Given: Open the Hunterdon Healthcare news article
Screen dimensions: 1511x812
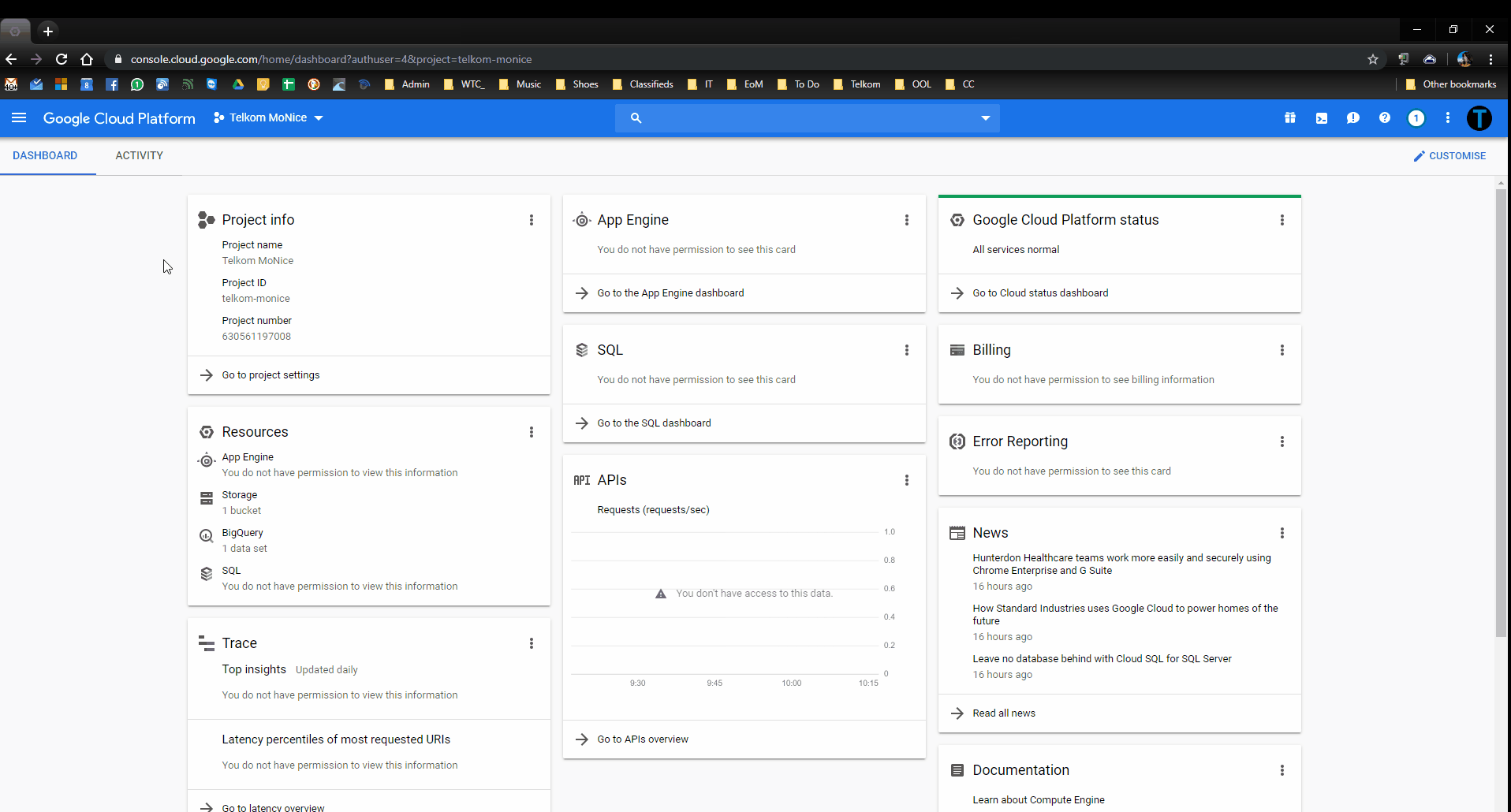Looking at the screenshot, I should (1121, 564).
